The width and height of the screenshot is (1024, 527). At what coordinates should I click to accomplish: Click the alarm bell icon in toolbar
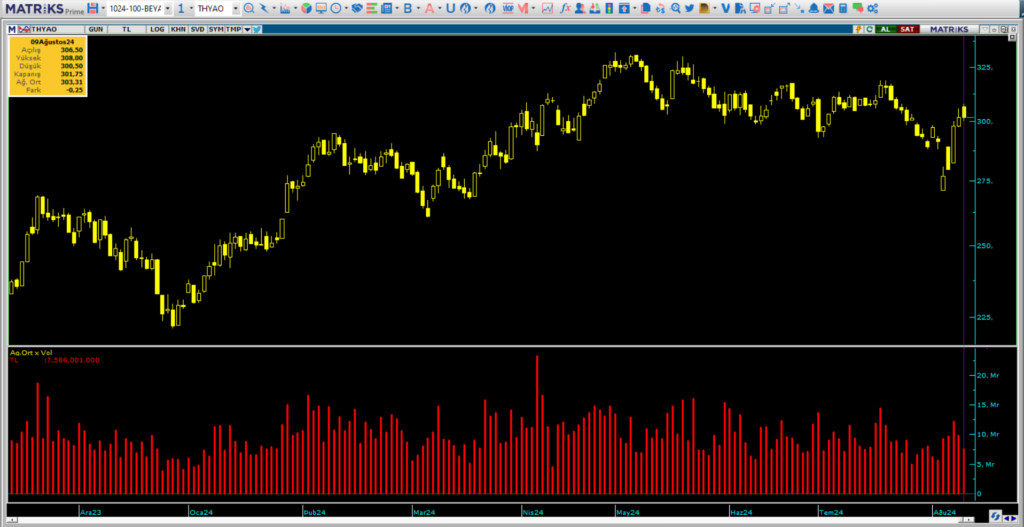coord(814,8)
